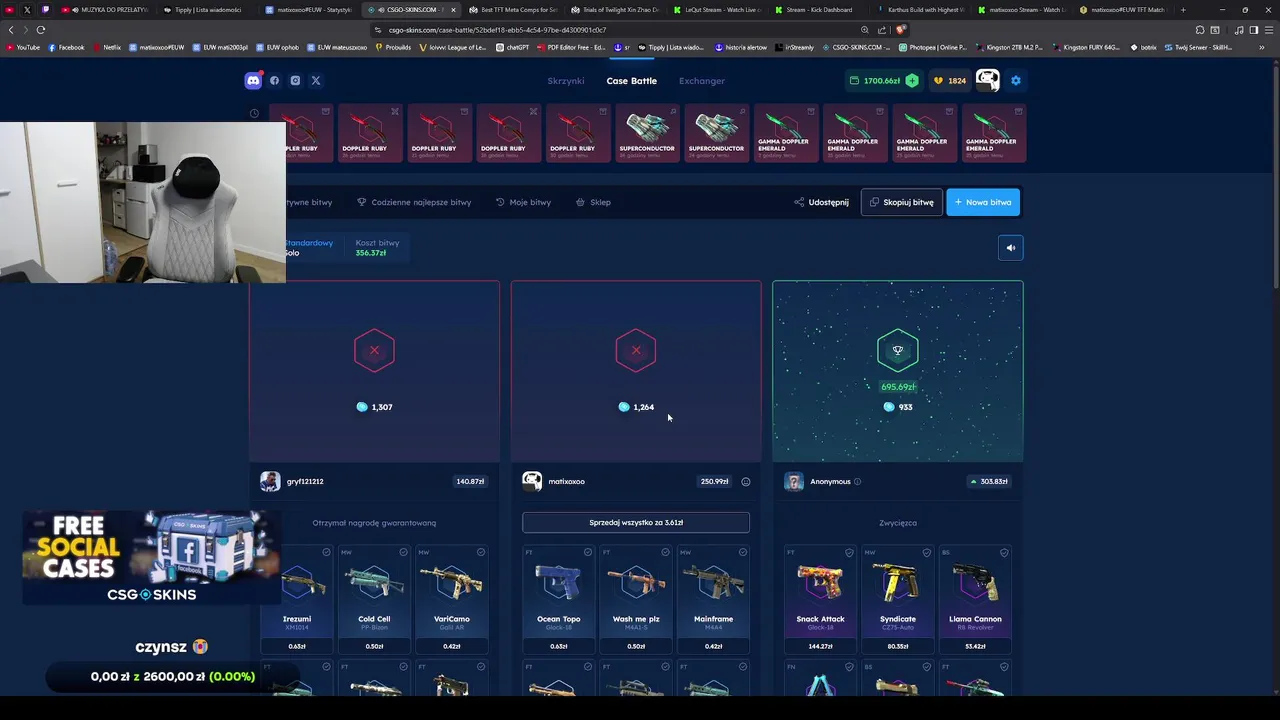Viewport: 1280px width, 720px height.
Task: Click the clock icon beside the drops feed
Action: (254, 113)
